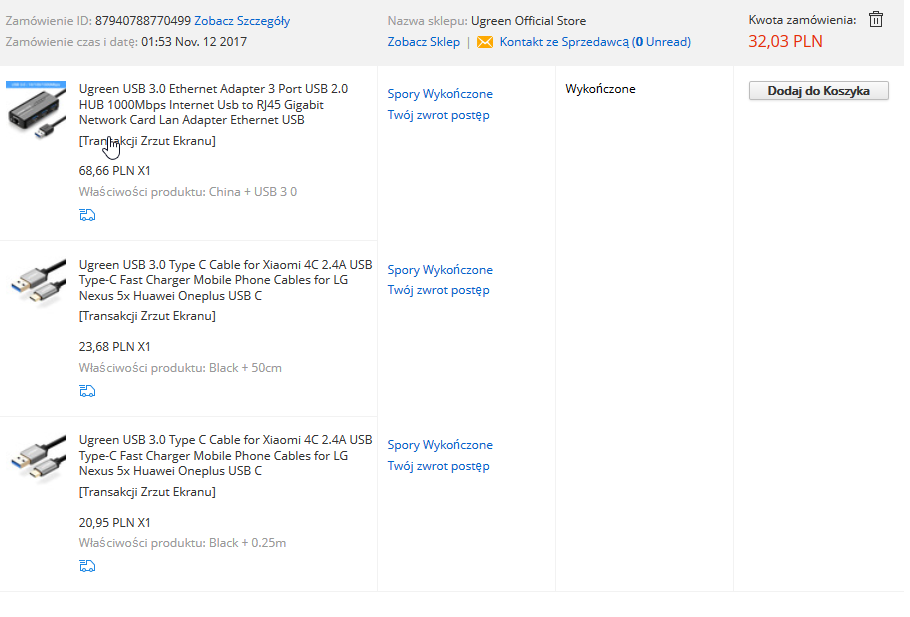
Task: Open Twój zwrot postęp for 0.25m cable
Action: (x=438, y=466)
